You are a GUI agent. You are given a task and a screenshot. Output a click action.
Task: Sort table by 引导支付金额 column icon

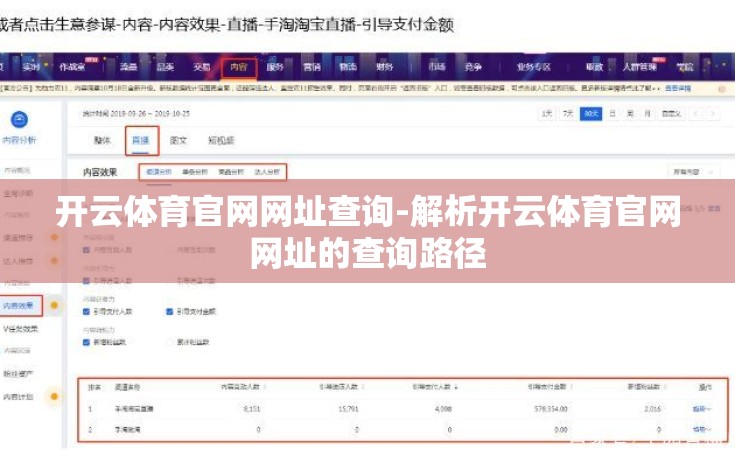(x=572, y=387)
